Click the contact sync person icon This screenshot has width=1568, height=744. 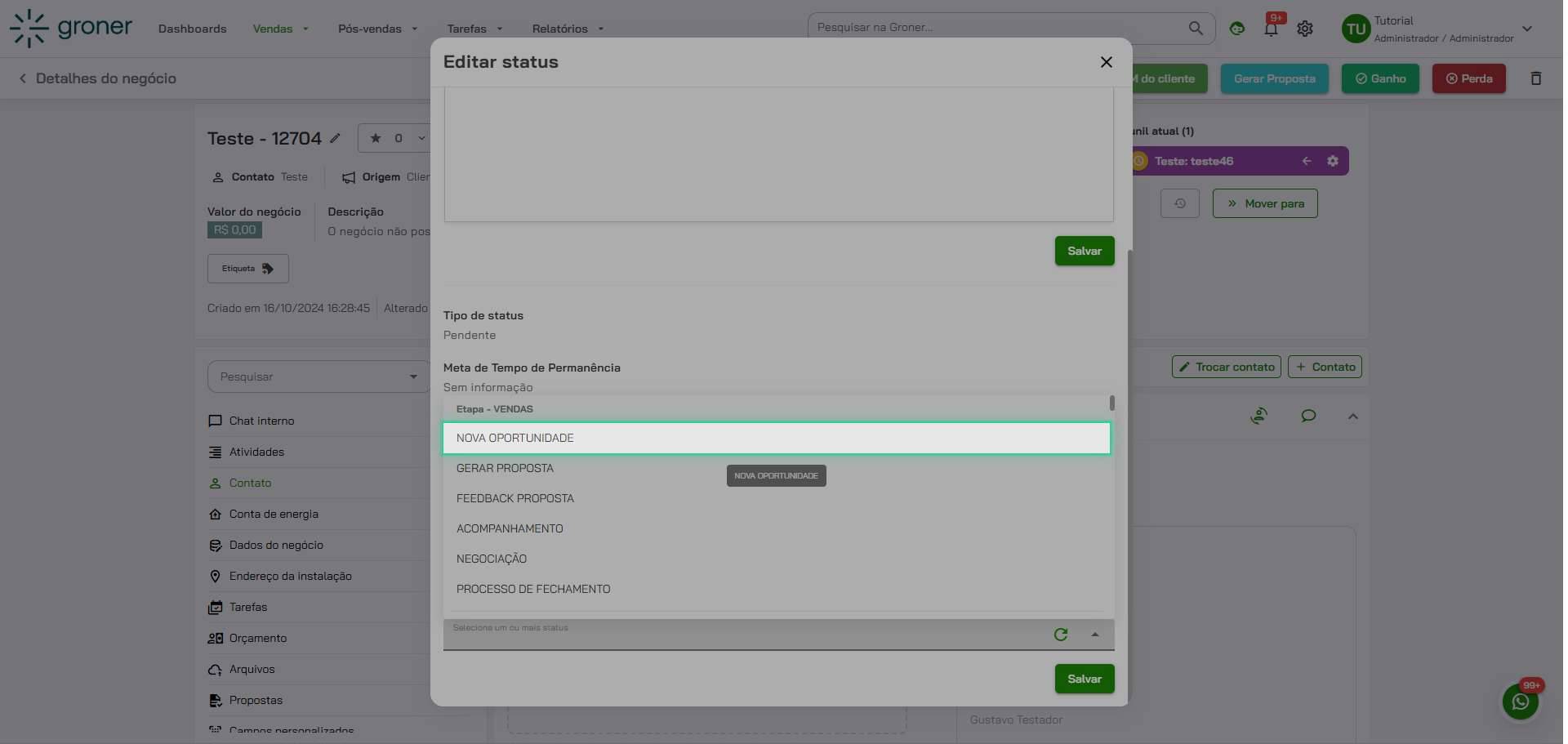coord(1258,416)
